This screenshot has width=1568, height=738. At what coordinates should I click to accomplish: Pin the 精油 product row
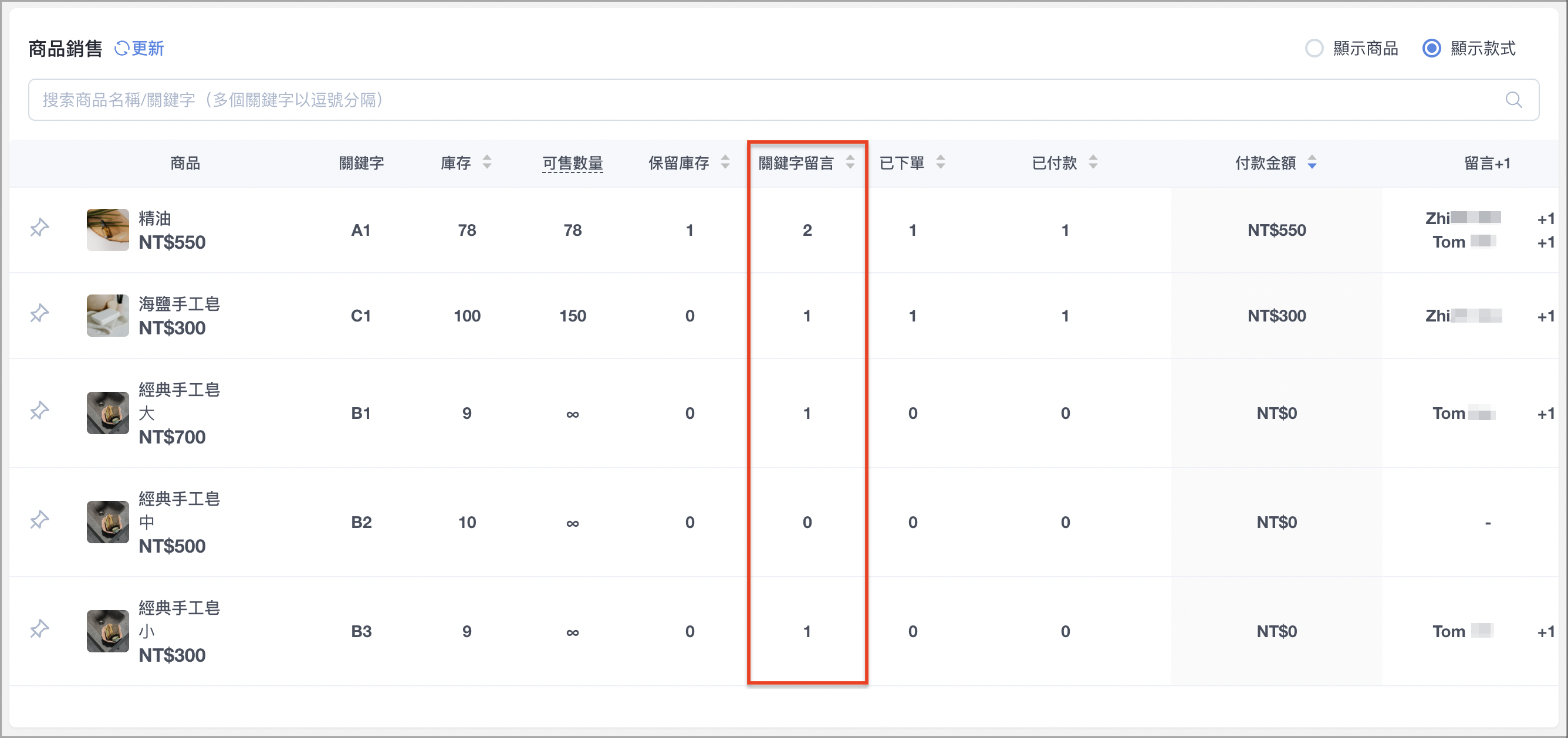(39, 228)
